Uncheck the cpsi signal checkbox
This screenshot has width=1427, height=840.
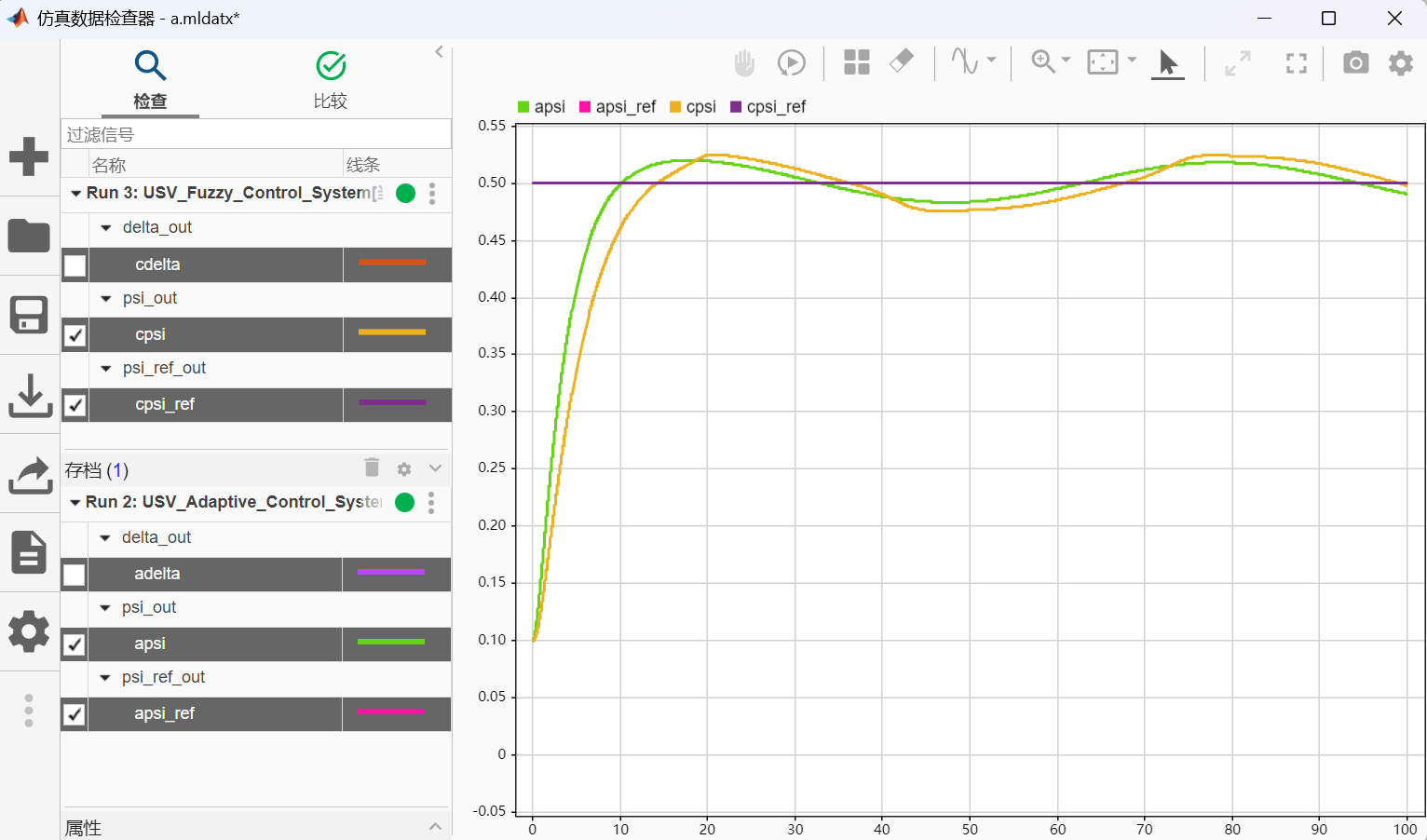(75, 335)
